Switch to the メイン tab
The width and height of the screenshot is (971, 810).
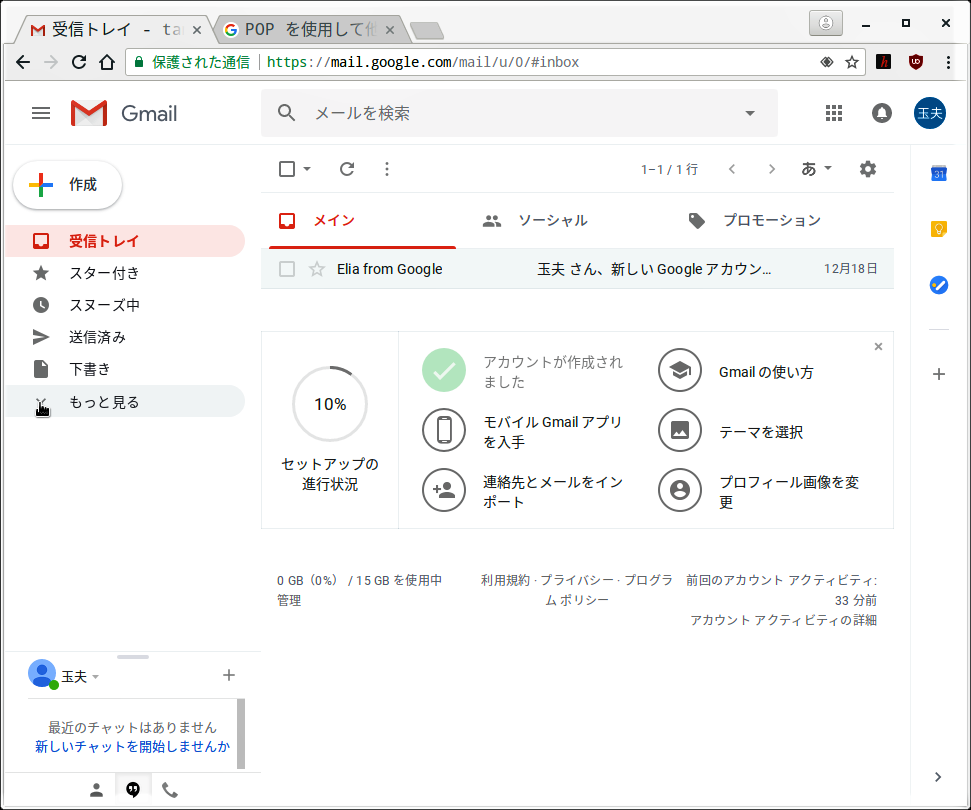point(362,220)
